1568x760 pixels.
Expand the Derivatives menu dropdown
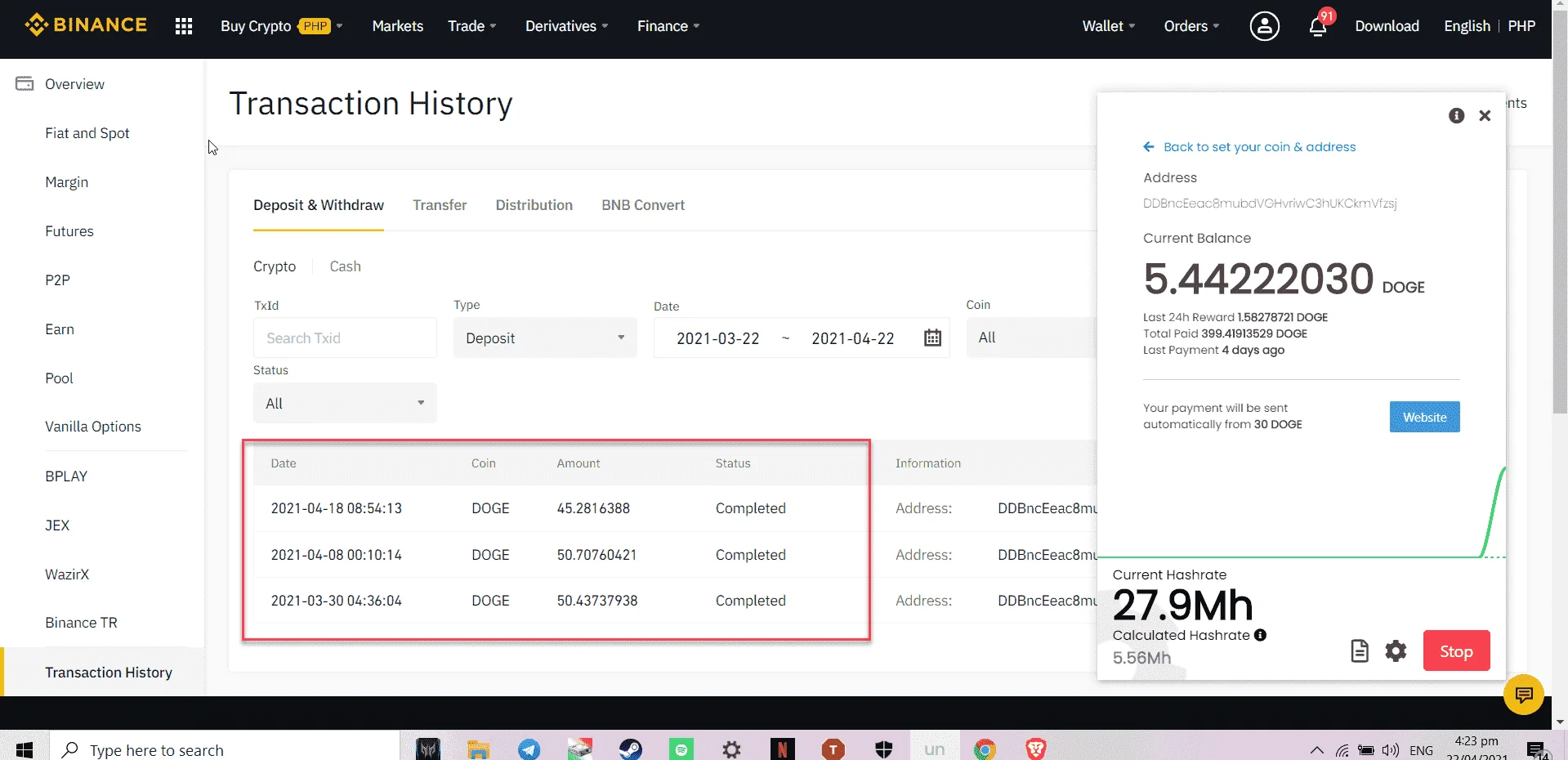[x=566, y=26]
